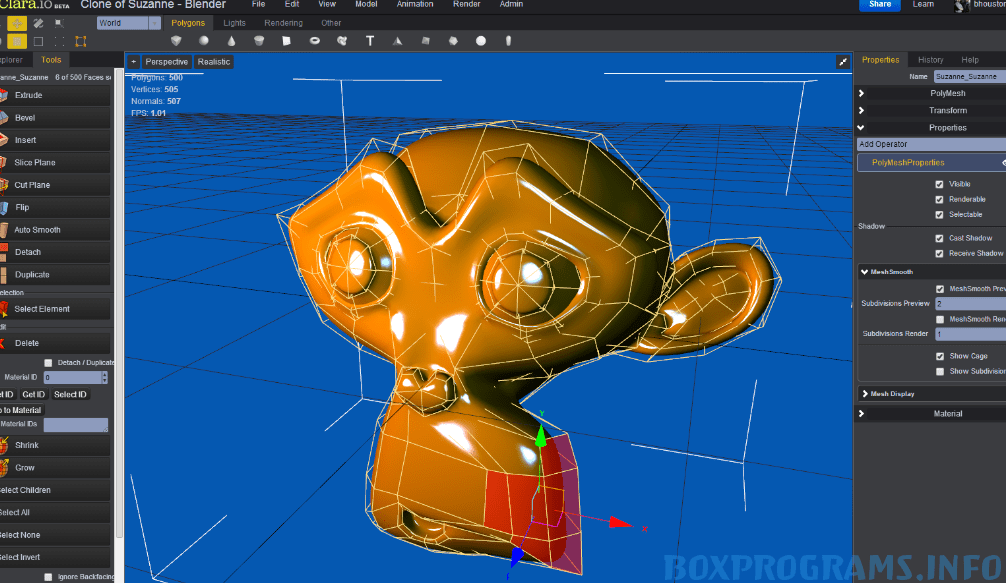Expand the Transform section
1006x583 pixels.
(x=930, y=110)
